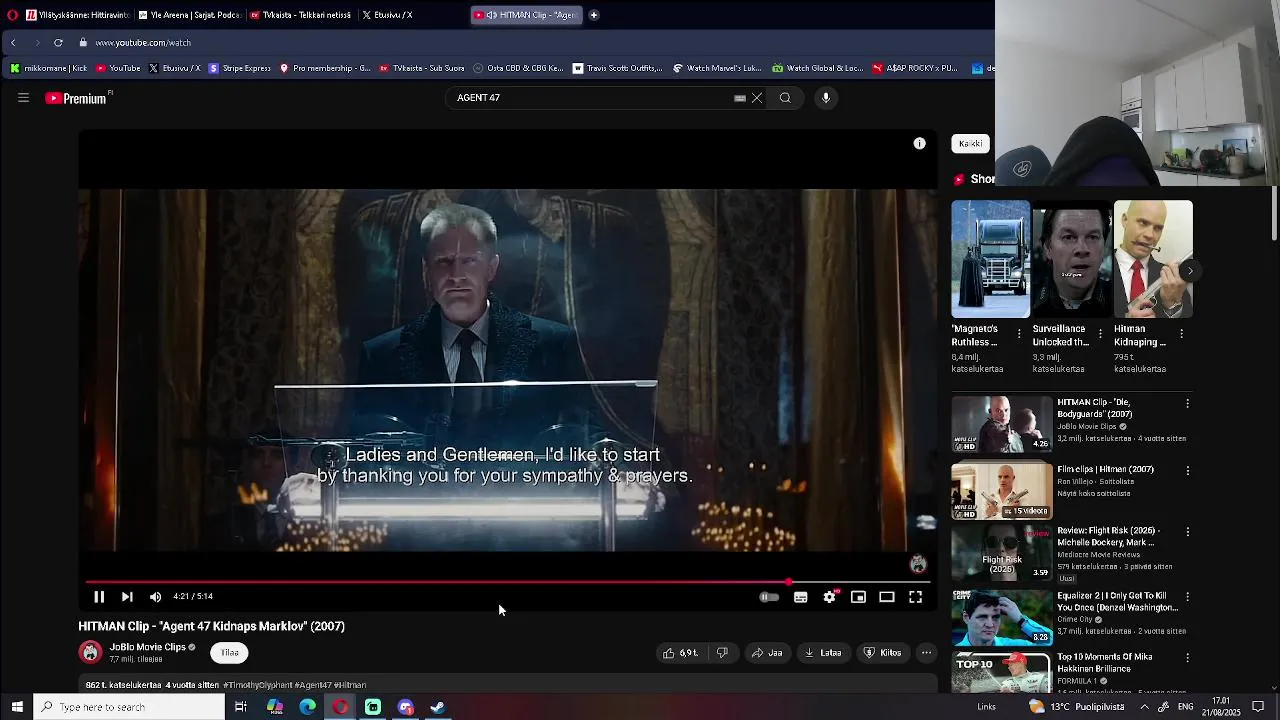The height and width of the screenshot is (720, 1280).
Task: Toggle subtitles on the video
Action: point(800,597)
